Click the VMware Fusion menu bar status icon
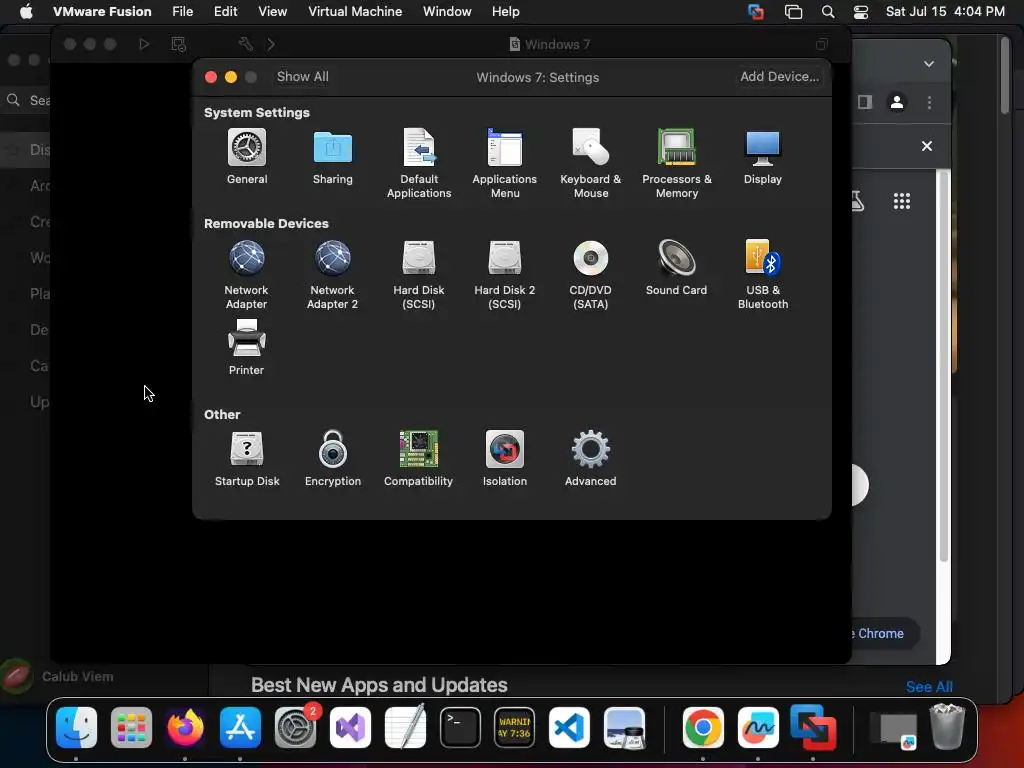 [756, 12]
